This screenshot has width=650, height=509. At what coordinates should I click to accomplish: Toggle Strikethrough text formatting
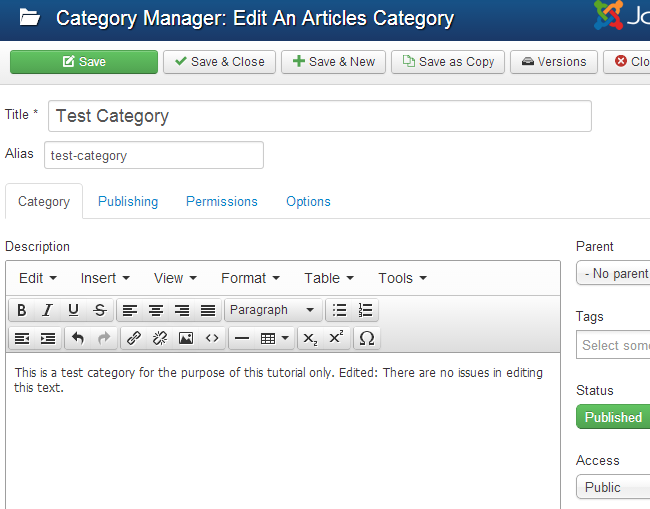click(99, 310)
